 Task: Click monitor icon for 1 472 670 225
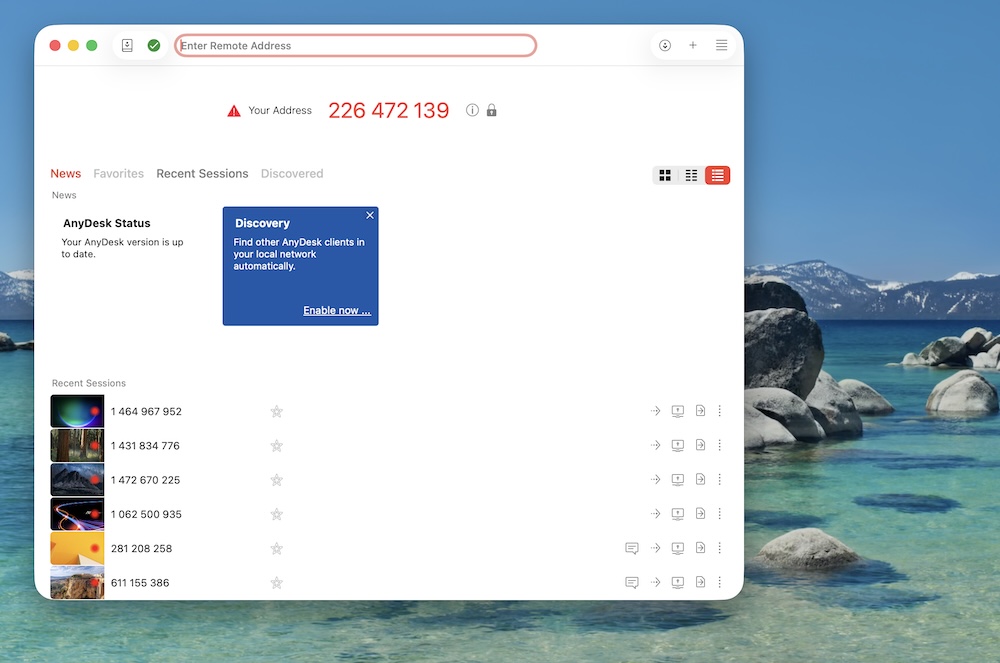[678, 479]
